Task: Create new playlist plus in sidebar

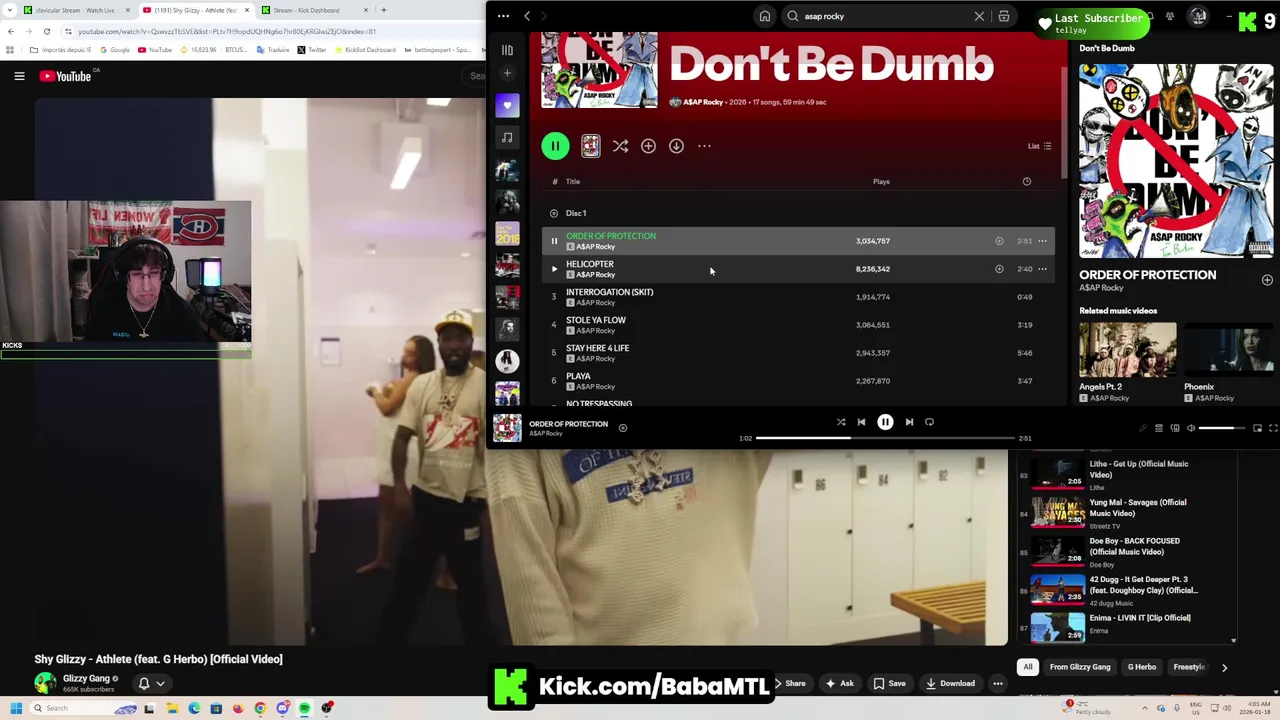Action: coord(507,73)
